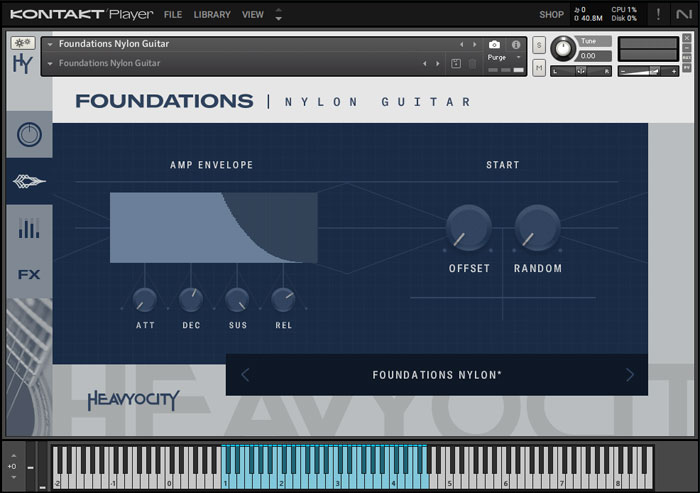Select the envelope page feather icon
700x493 pixels.
(x=29, y=181)
